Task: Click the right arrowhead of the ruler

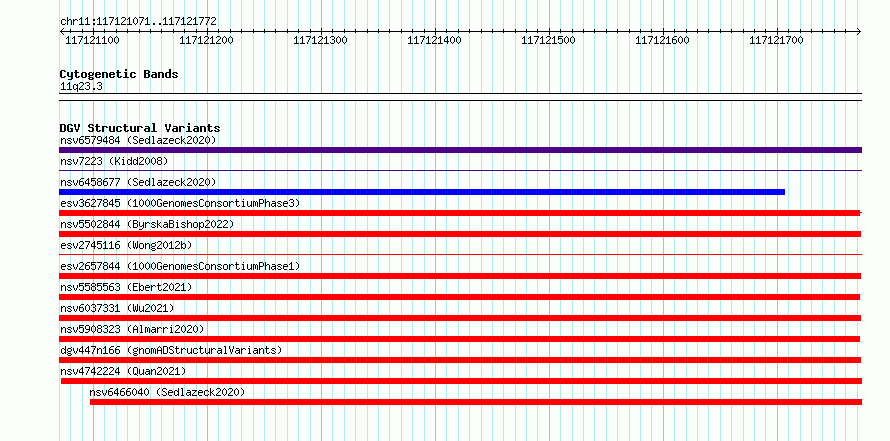Action: coord(859,31)
